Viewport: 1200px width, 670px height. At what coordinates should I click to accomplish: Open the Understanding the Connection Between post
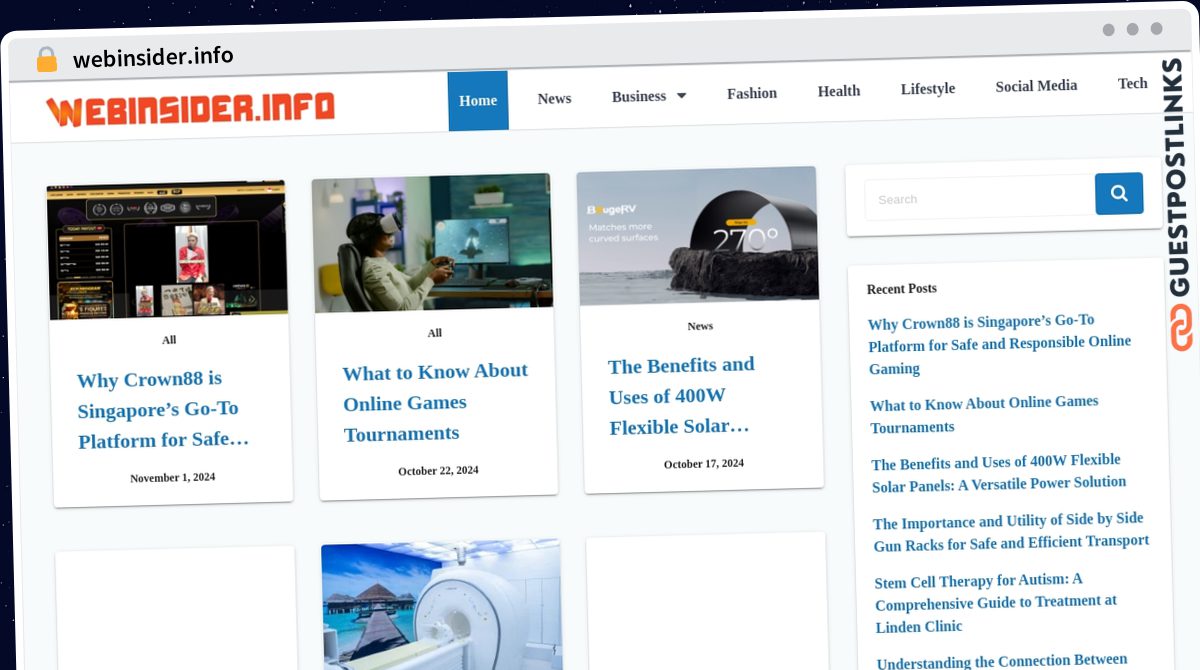click(1002, 661)
